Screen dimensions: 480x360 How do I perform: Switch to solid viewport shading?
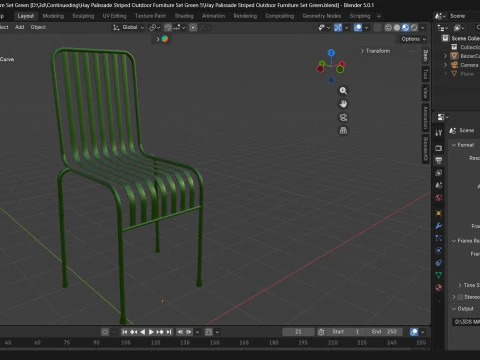pyautogui.click(x=397, y=27)
